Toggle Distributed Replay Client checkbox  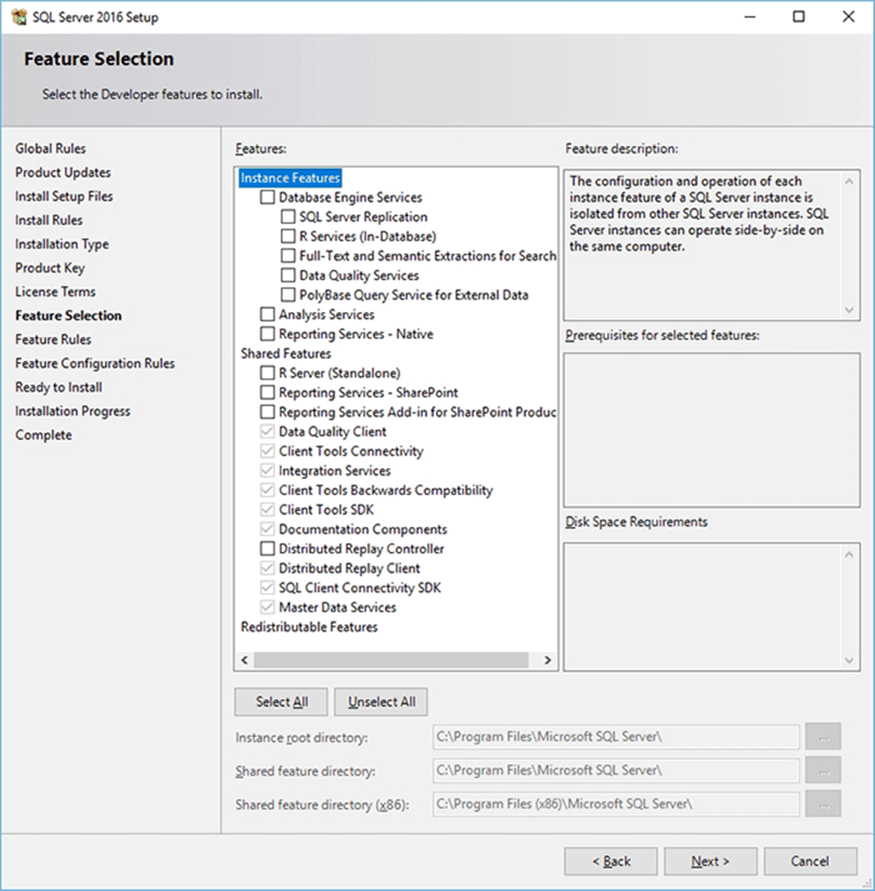267,568
